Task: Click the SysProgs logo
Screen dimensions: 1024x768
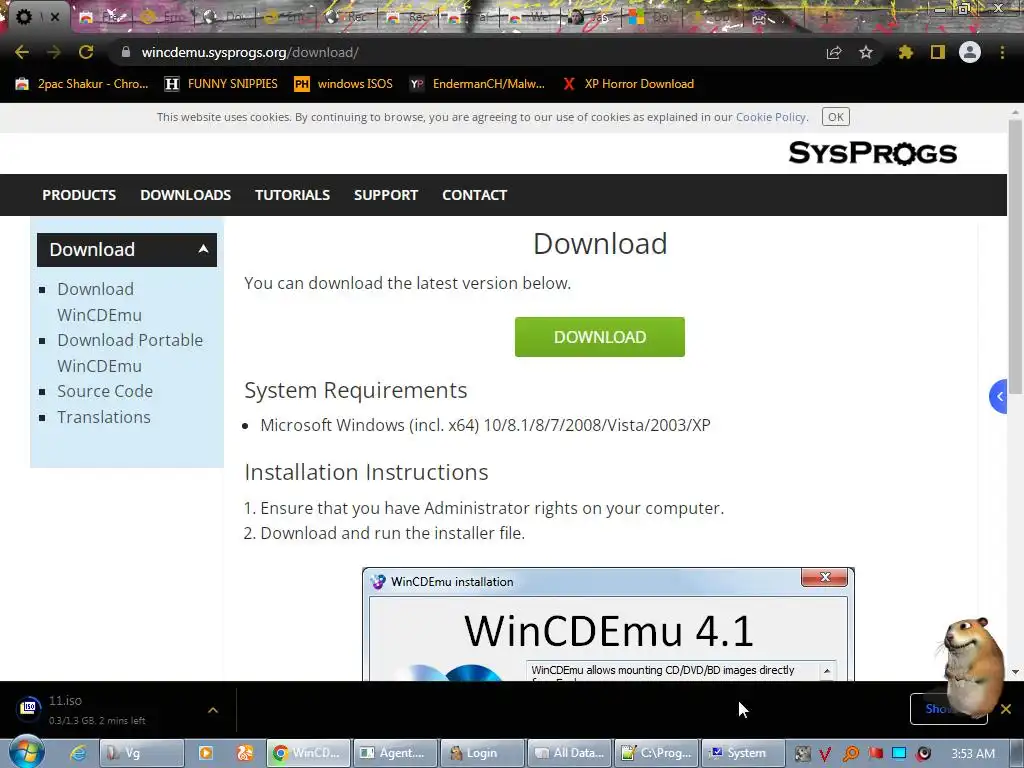Action: pyautogui.click(x=872, y=153)
